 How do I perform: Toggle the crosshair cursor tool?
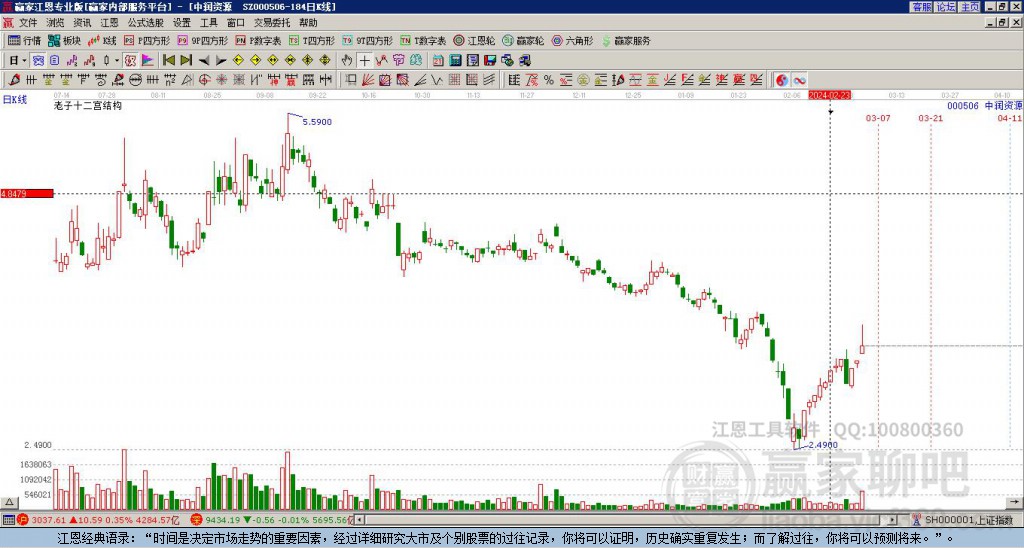coord(364,61)
